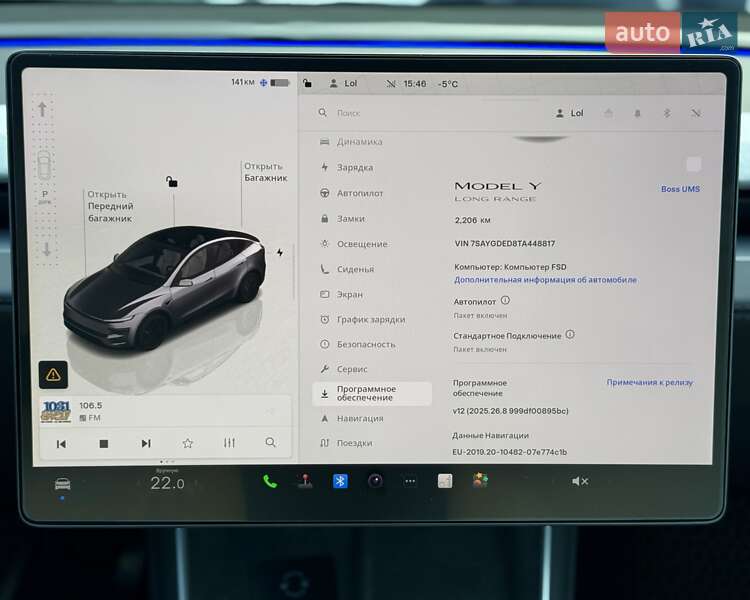Tap the 22.0 cabin temperature setting
This screenshot has width=750, height=600.
(x=167, y=483)
